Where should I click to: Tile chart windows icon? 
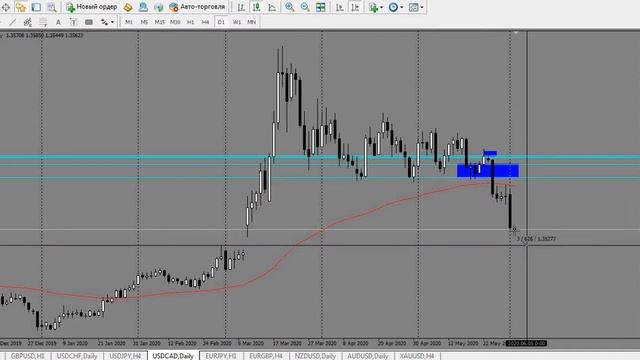320,7
